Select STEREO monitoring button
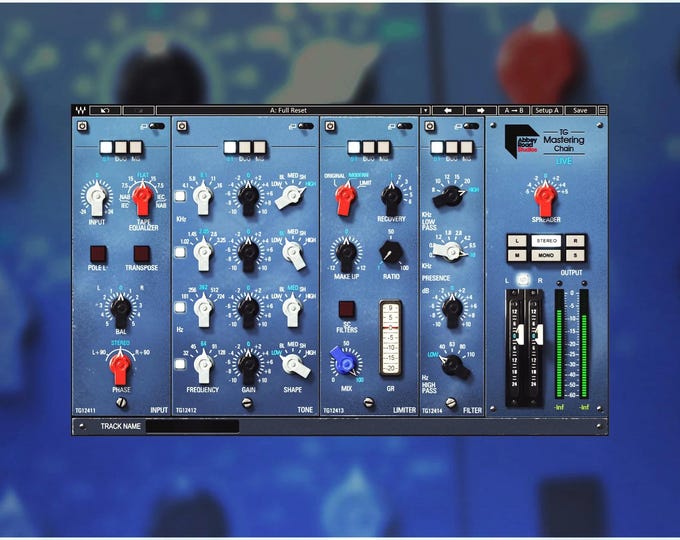The height and width of the screenshot is (540, 680). (546, 240)
